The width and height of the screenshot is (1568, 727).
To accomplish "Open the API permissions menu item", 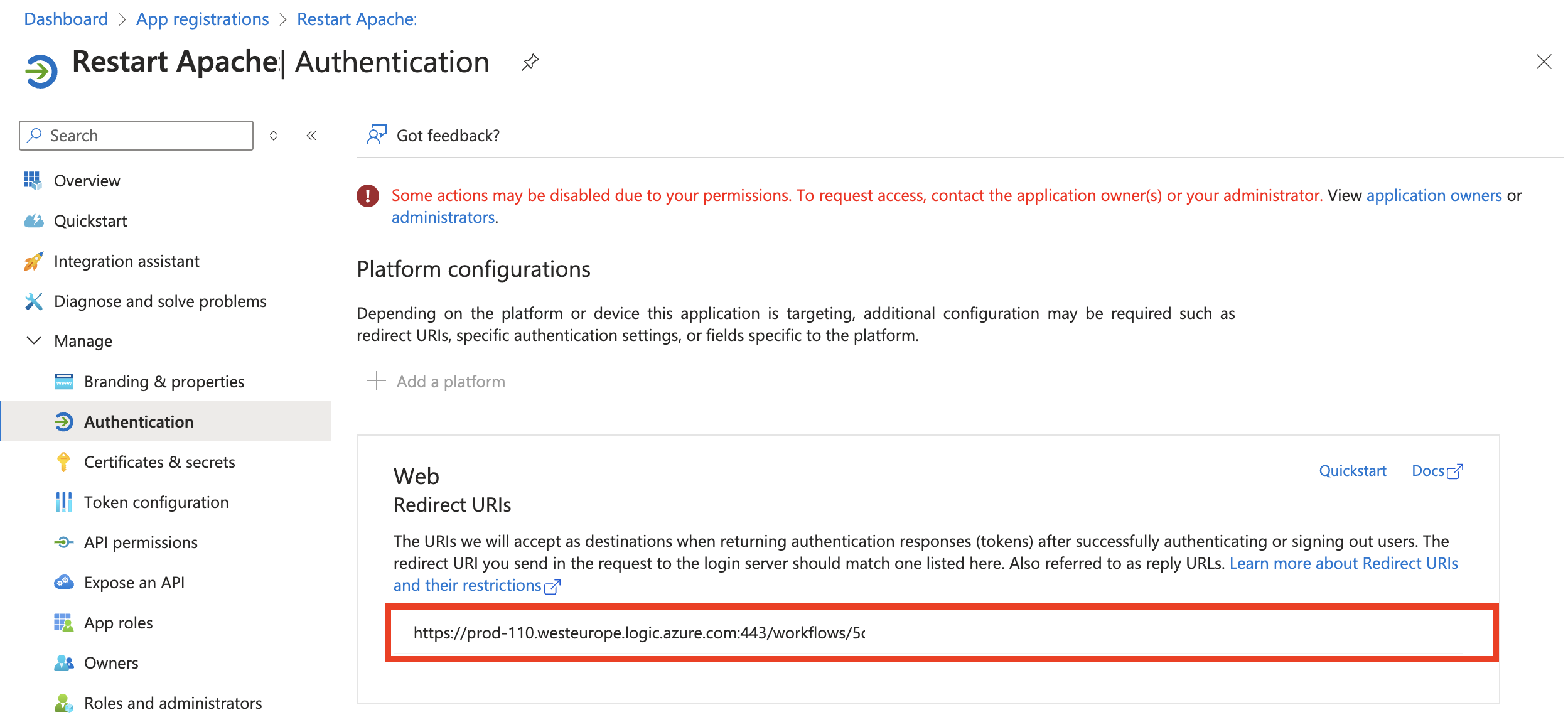I will click(141, 542).
